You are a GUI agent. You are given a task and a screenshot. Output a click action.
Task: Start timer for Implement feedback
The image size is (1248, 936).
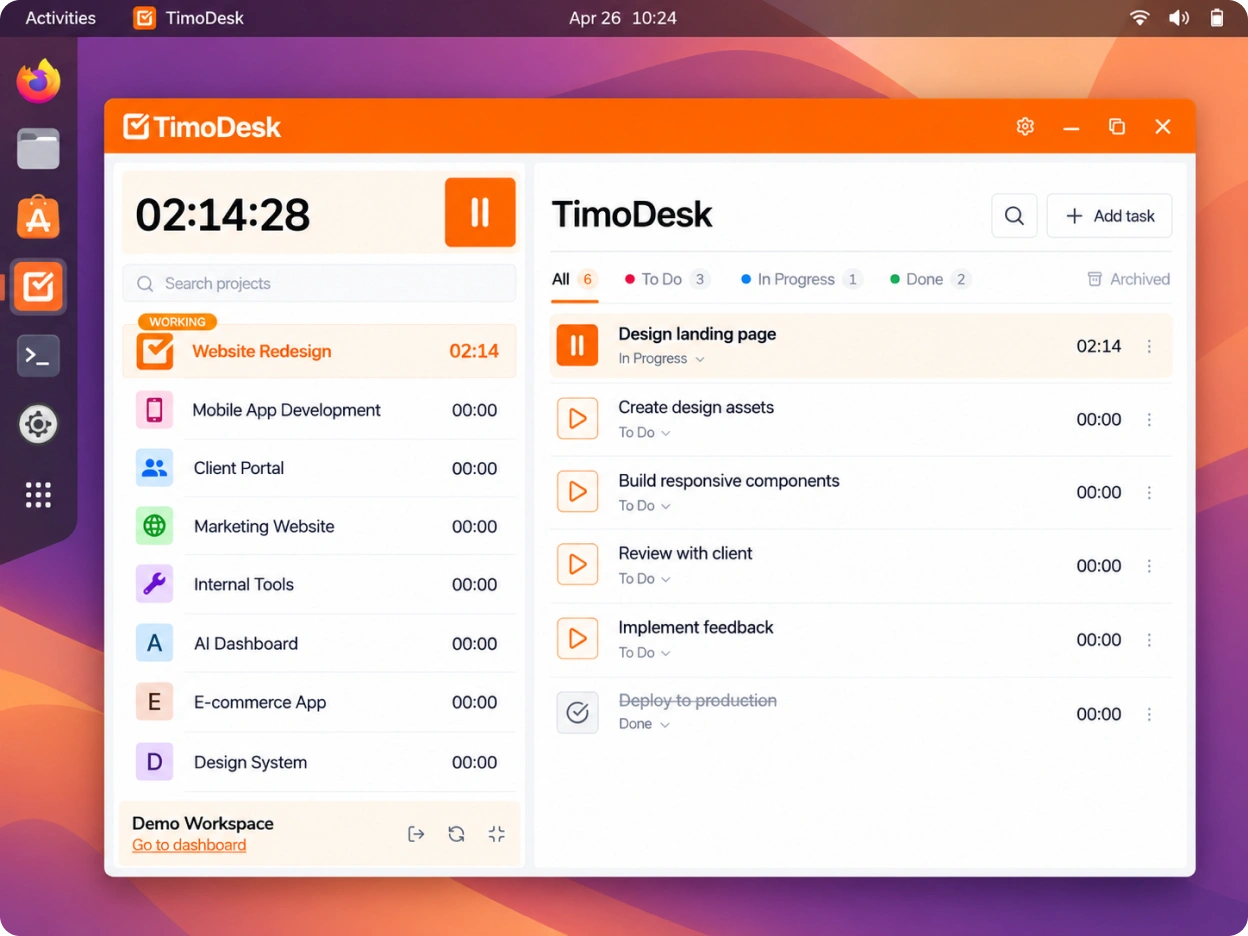pos(577,639)
